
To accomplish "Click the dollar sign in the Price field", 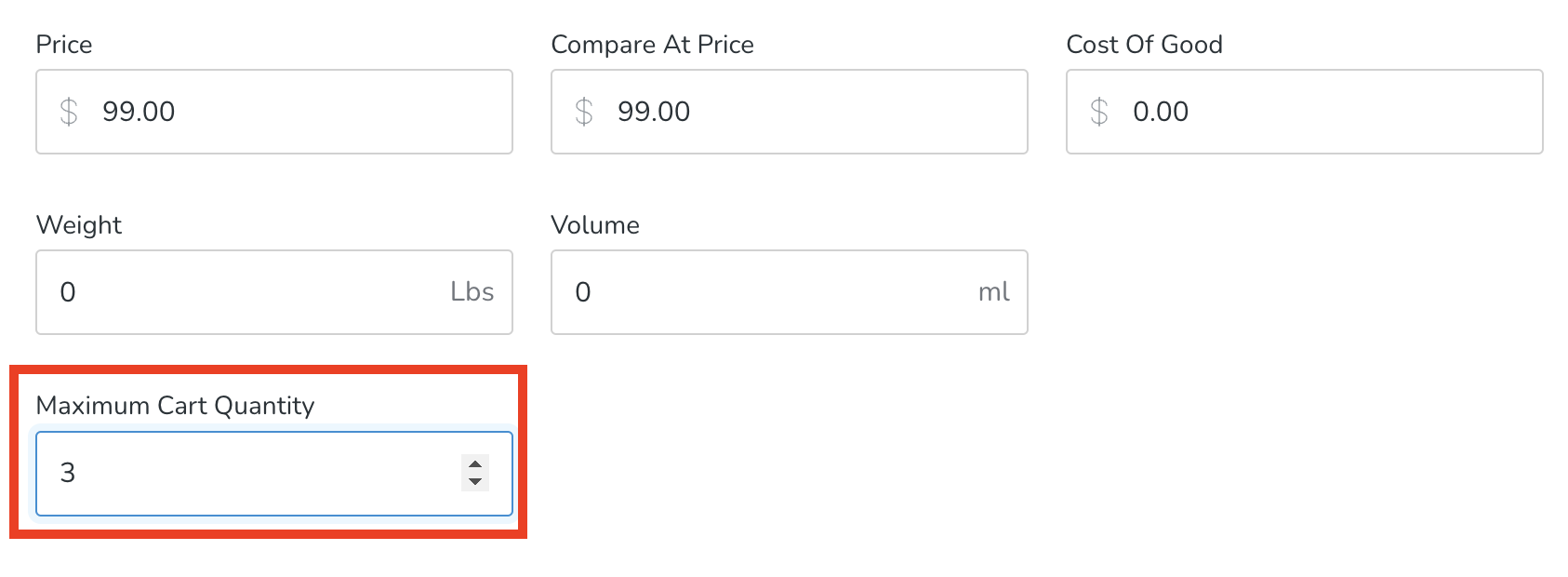I will pos(66,112).
